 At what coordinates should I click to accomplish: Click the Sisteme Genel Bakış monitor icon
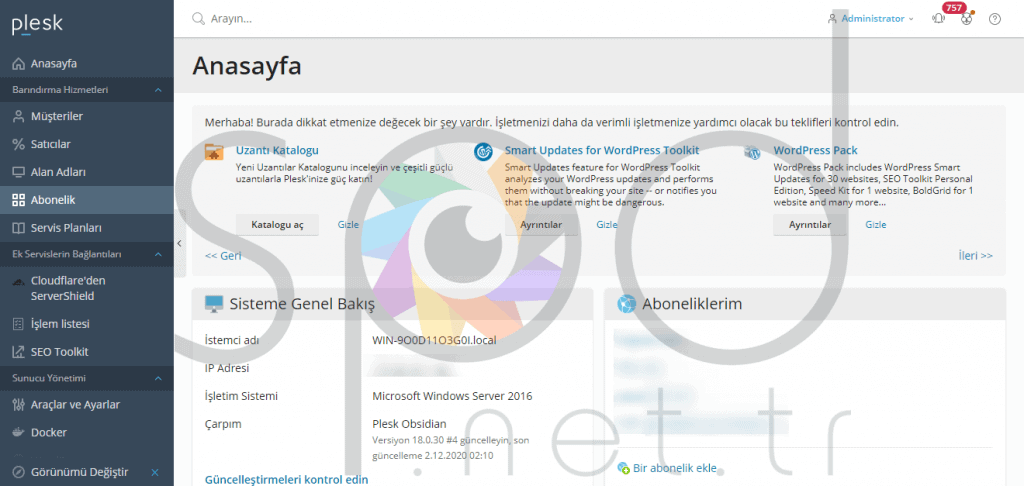pyautogui.click(x=214, y=304)
